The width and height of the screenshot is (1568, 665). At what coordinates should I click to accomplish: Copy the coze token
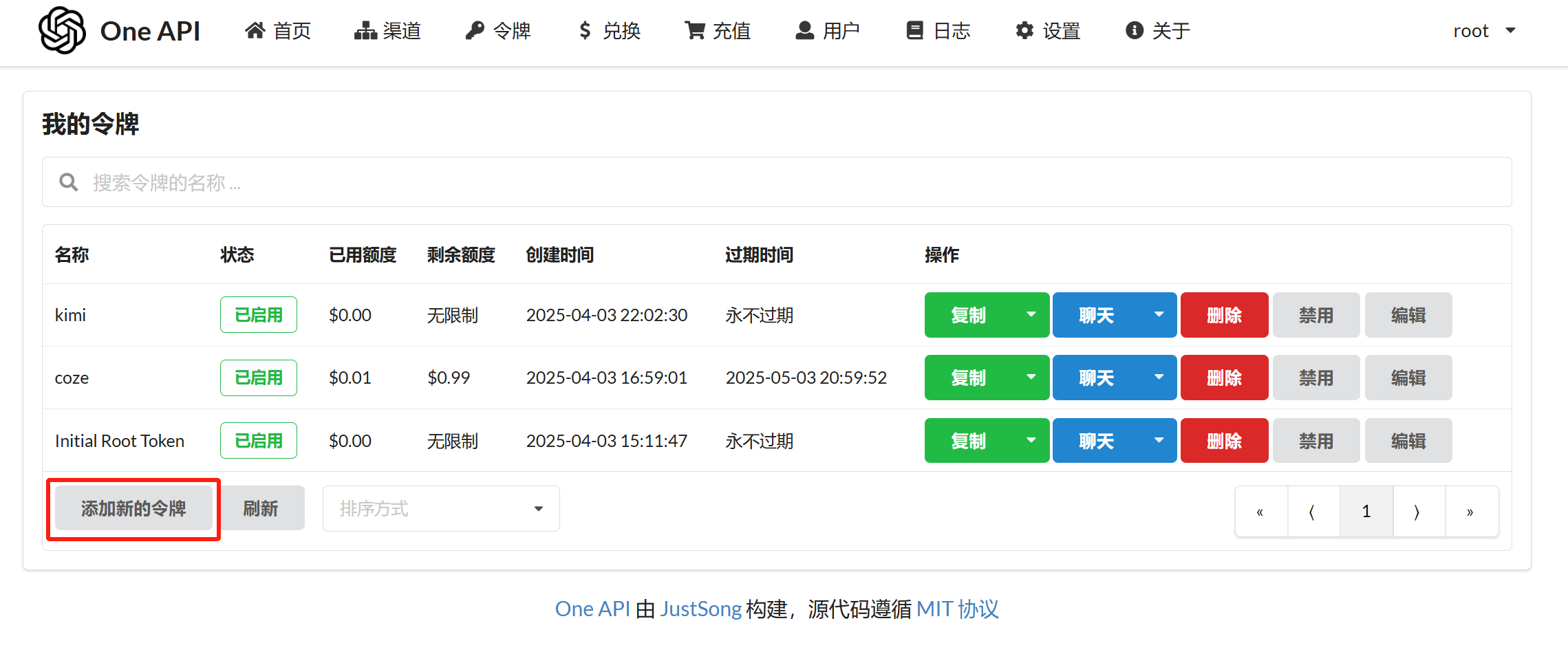pyautogui.click(x=969, y=378)
